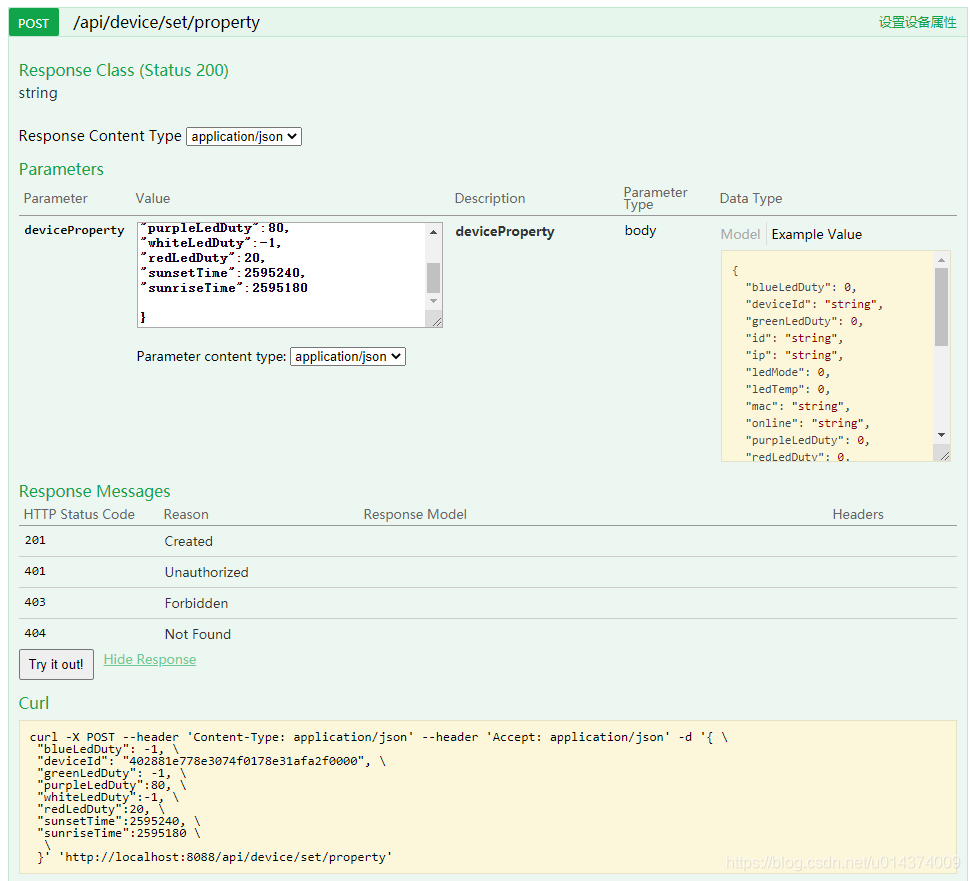970x881 pixels.
Task: Click the green POST method badge
Action: pos(33,23)
